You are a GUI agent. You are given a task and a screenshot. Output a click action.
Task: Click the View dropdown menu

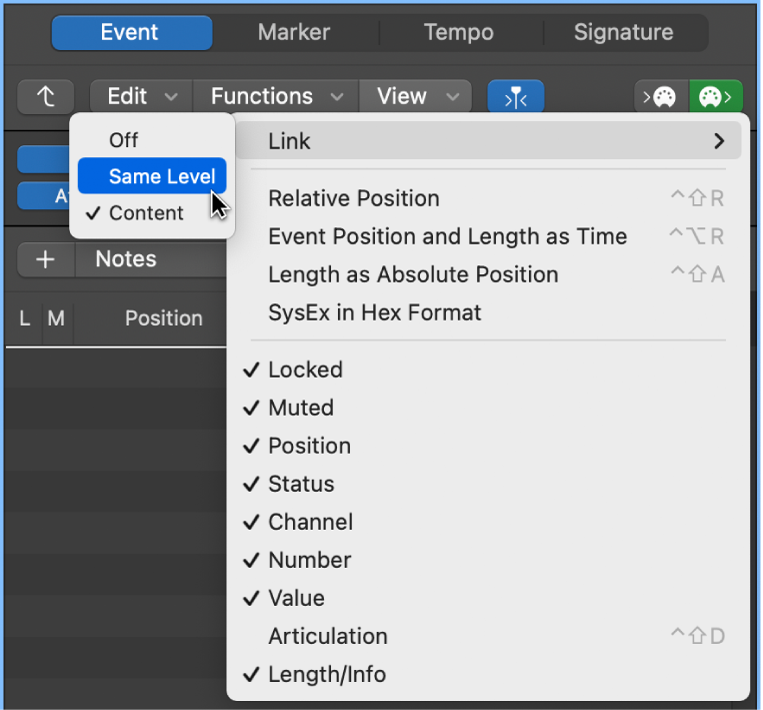click(x=415, y=96)
